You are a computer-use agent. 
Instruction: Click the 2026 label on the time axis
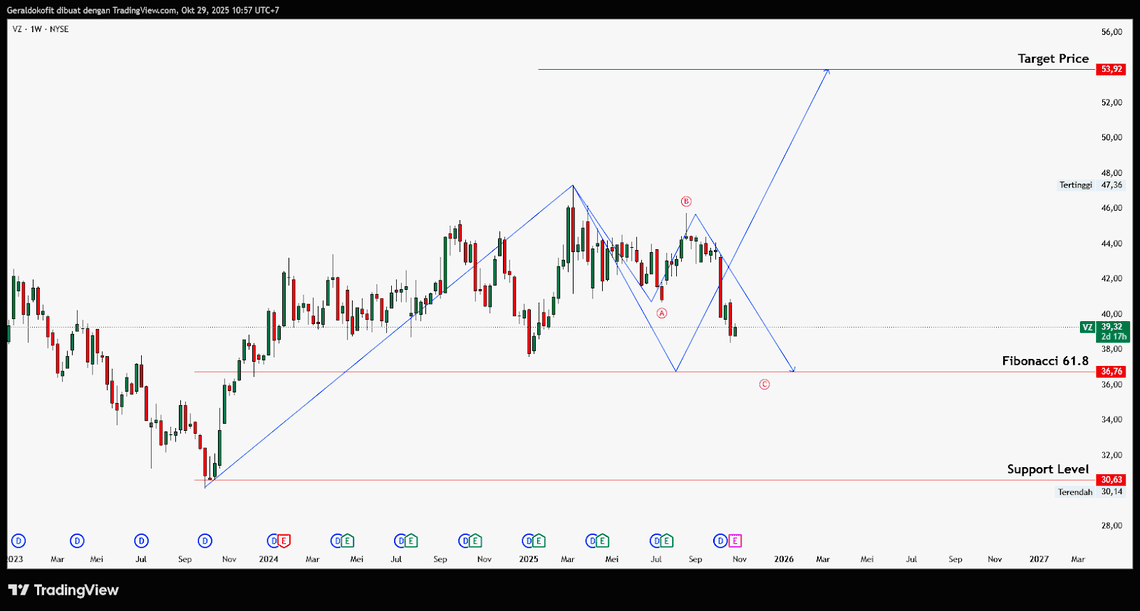click(783, 560)
